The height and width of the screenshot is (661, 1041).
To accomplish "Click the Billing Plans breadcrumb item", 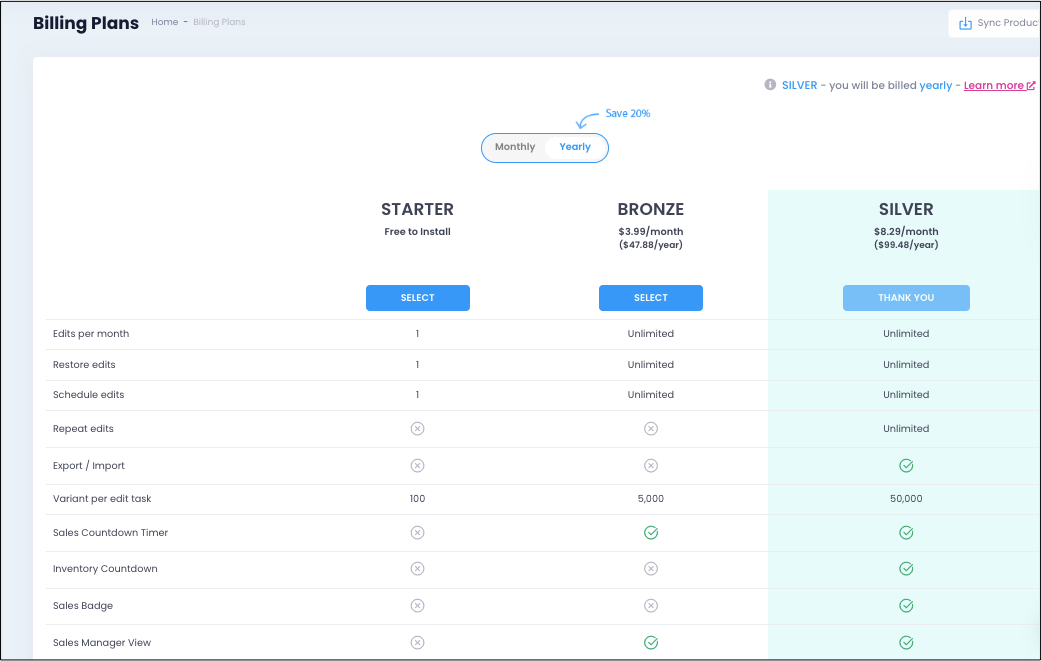I will click(x=219, y=22).
